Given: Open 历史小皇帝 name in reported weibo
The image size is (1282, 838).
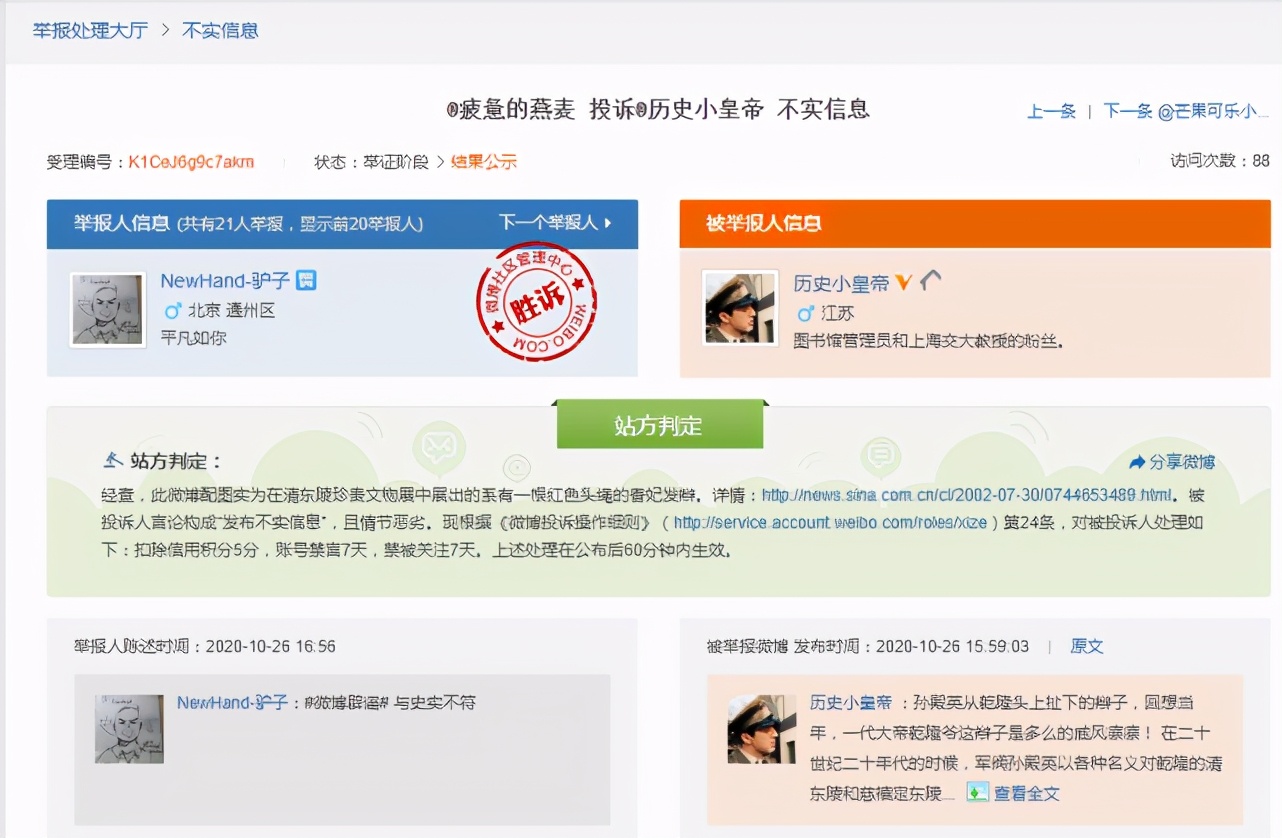Looking at the screenshot, I should 850,703.
